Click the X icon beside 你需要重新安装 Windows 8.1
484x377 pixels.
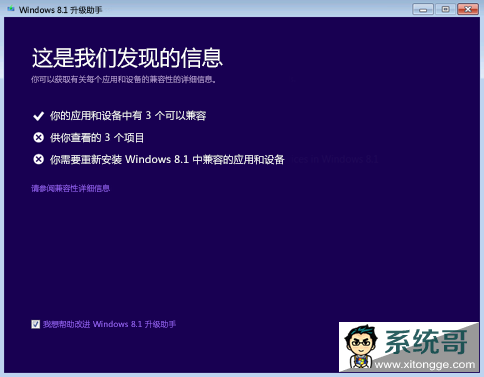click(39, 159)
